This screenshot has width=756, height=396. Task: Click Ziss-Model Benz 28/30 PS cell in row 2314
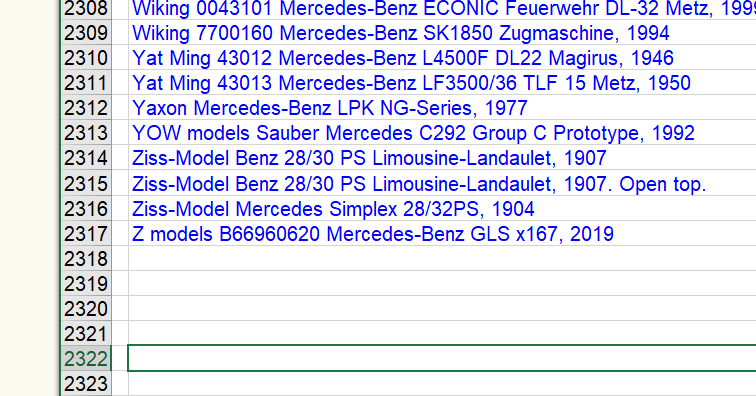coord(442,158)
